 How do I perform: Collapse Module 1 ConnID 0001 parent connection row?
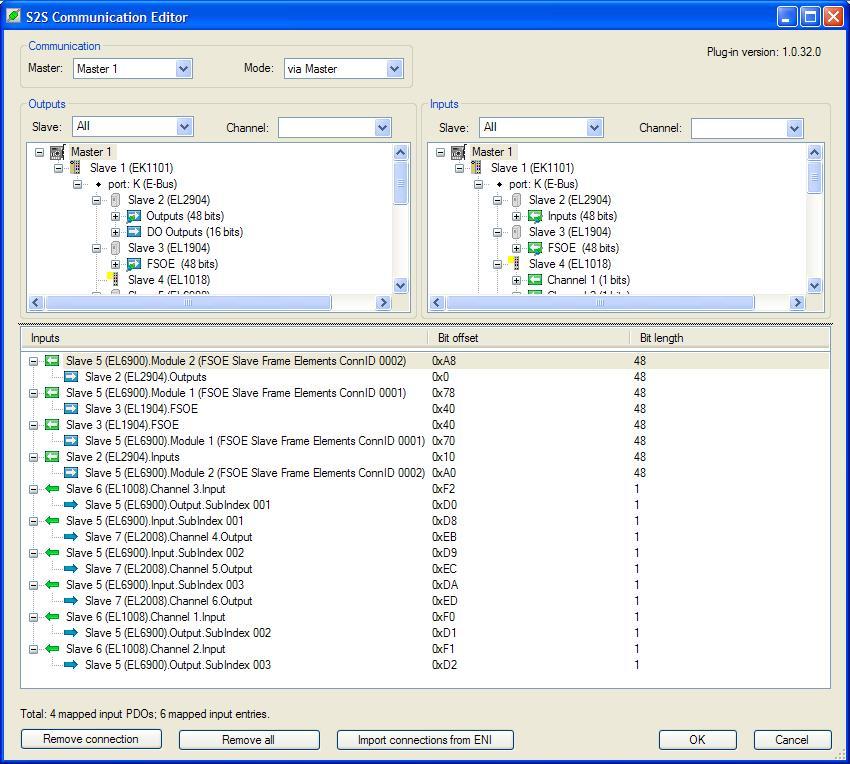pos(34,393)
